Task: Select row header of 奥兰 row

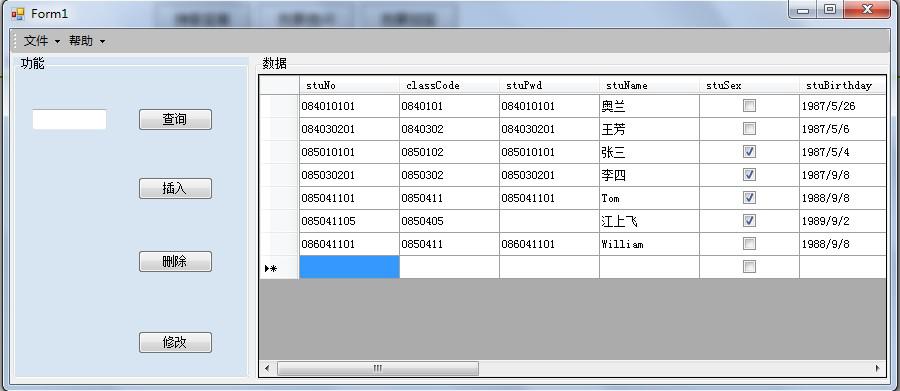Action: click(279, 106)
